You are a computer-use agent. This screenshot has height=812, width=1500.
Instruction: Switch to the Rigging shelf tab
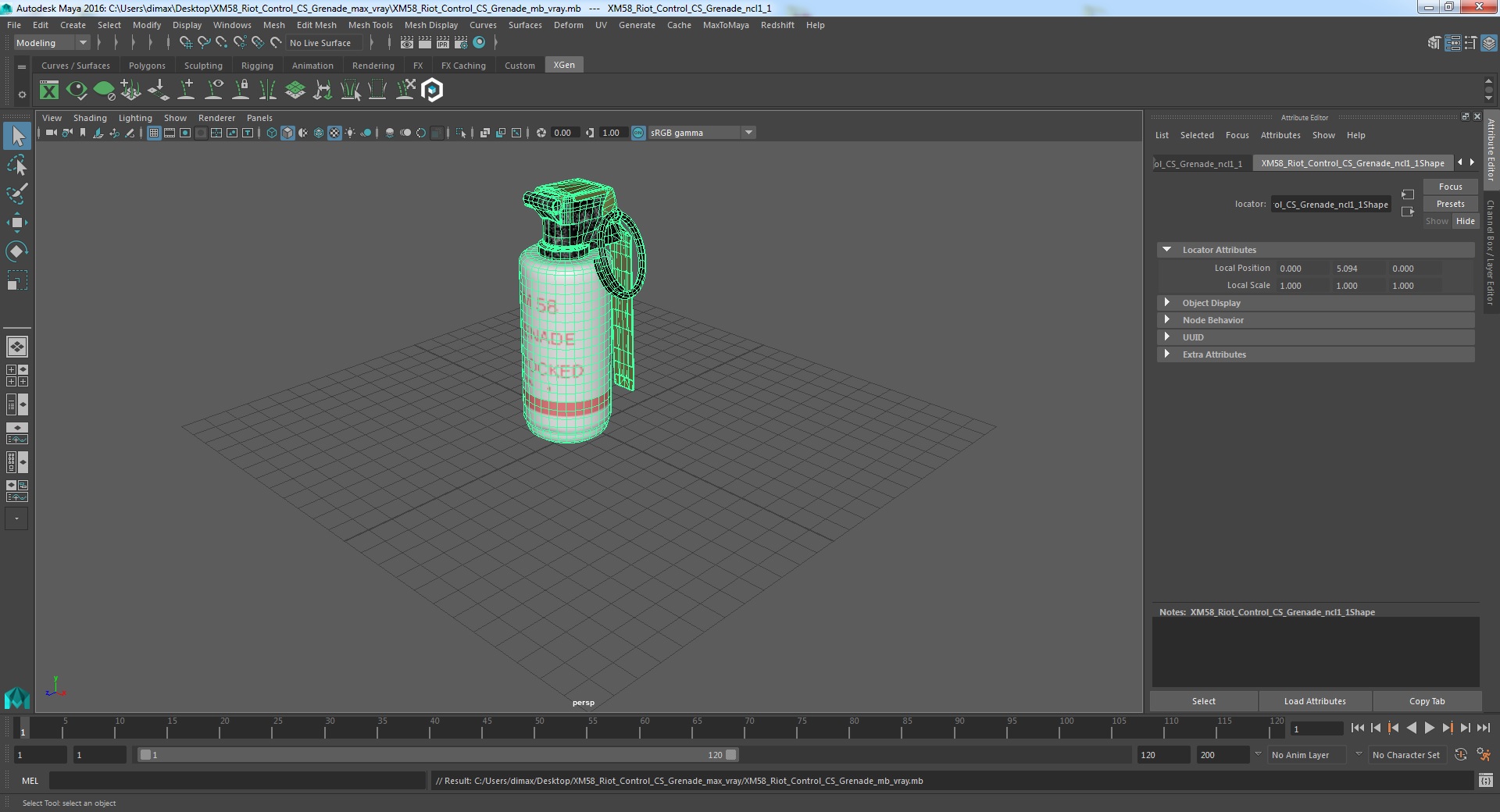point(257,66)
